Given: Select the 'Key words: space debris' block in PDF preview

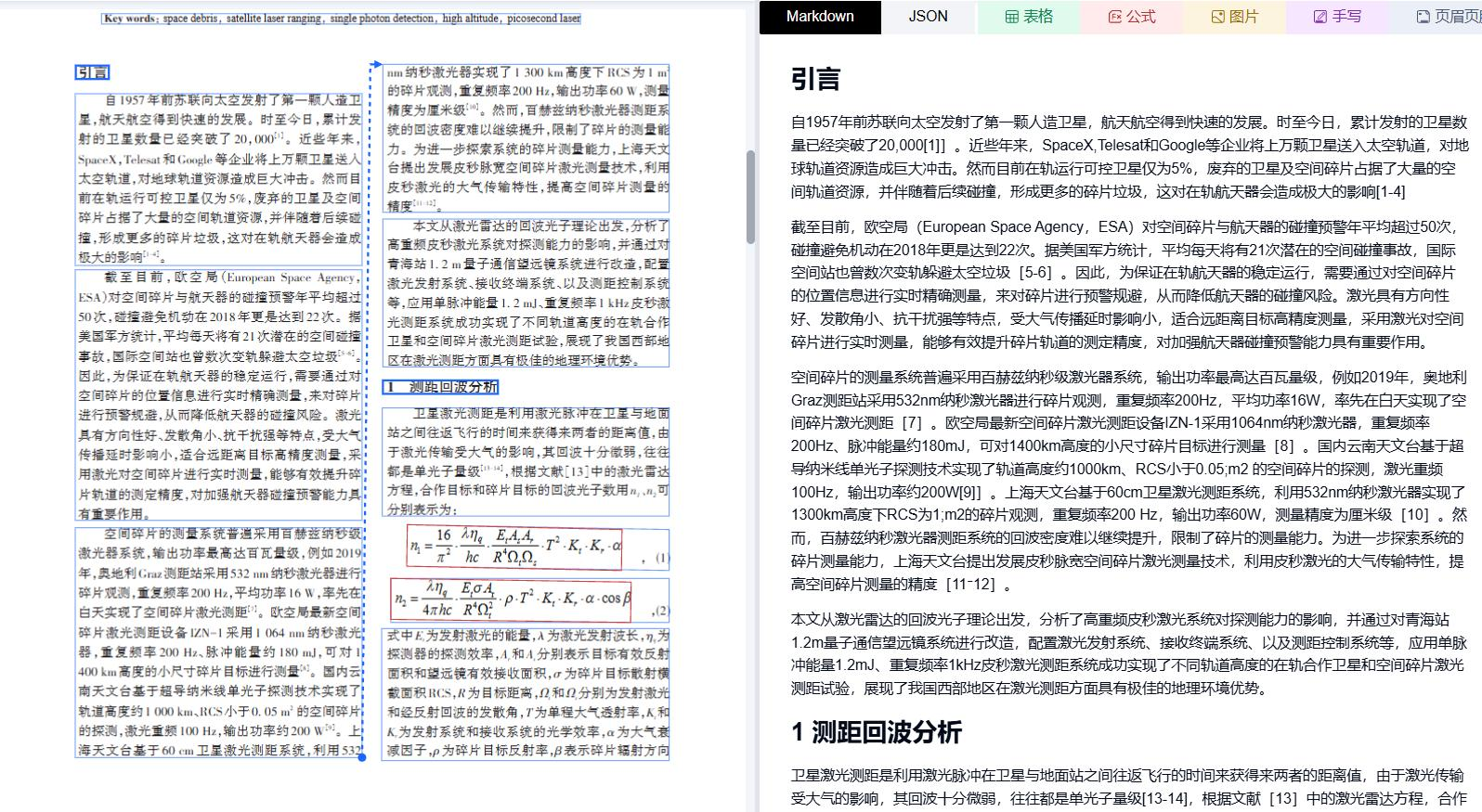Looking at the screenshot, I should (x=342, y=19).
